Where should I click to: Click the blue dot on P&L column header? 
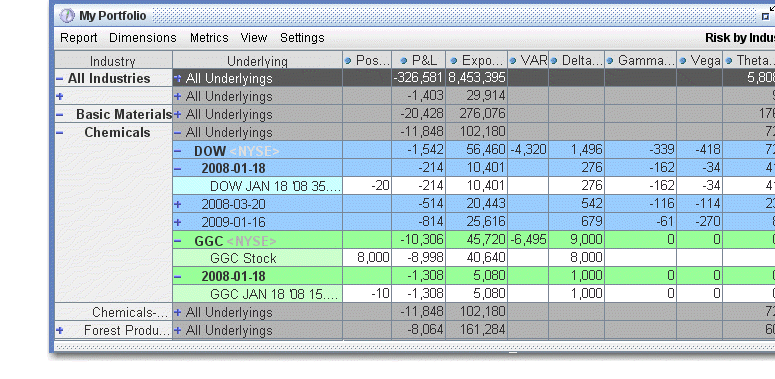(404, 61)
